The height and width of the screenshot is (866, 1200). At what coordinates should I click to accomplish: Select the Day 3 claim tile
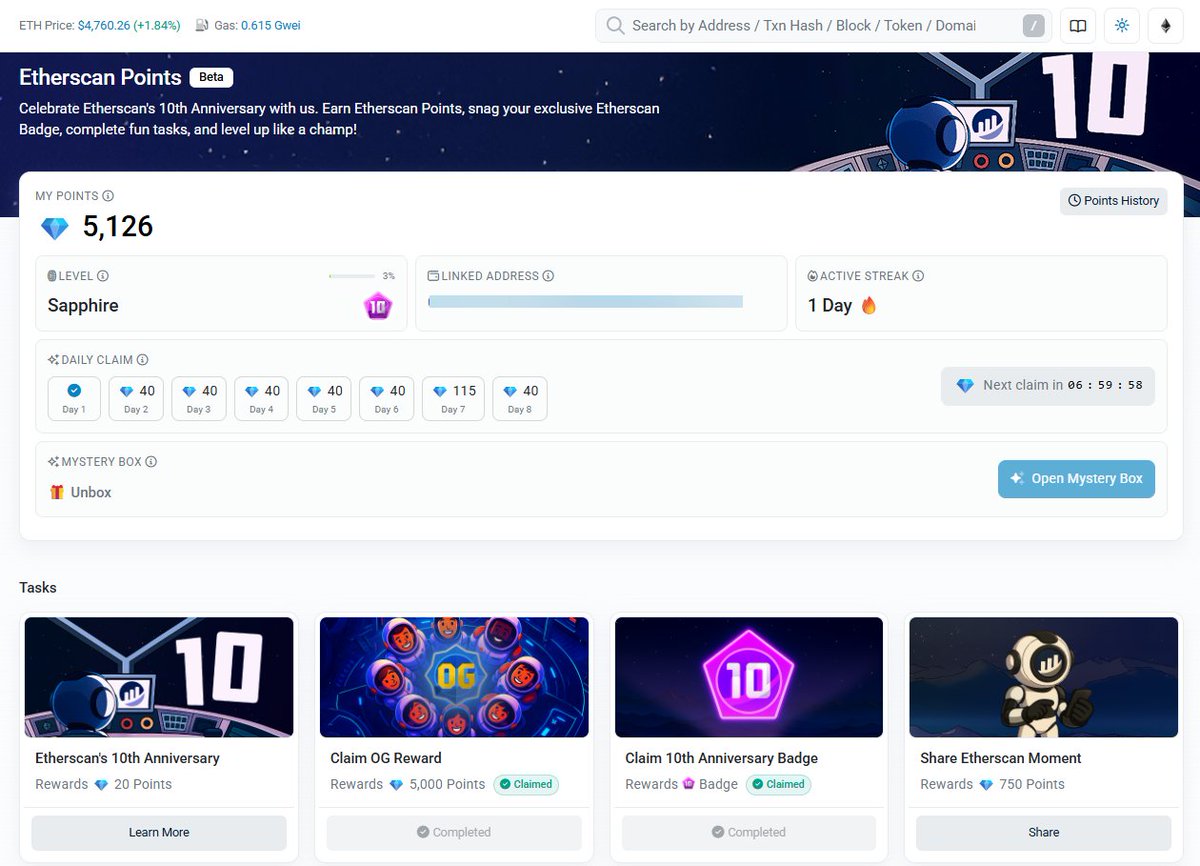(x=199, y=398)
